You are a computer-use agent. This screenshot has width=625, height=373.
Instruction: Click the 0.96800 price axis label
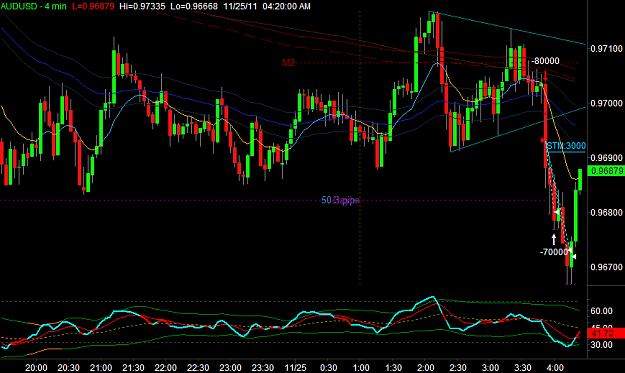pyautogui.click(x=606, y=212)
